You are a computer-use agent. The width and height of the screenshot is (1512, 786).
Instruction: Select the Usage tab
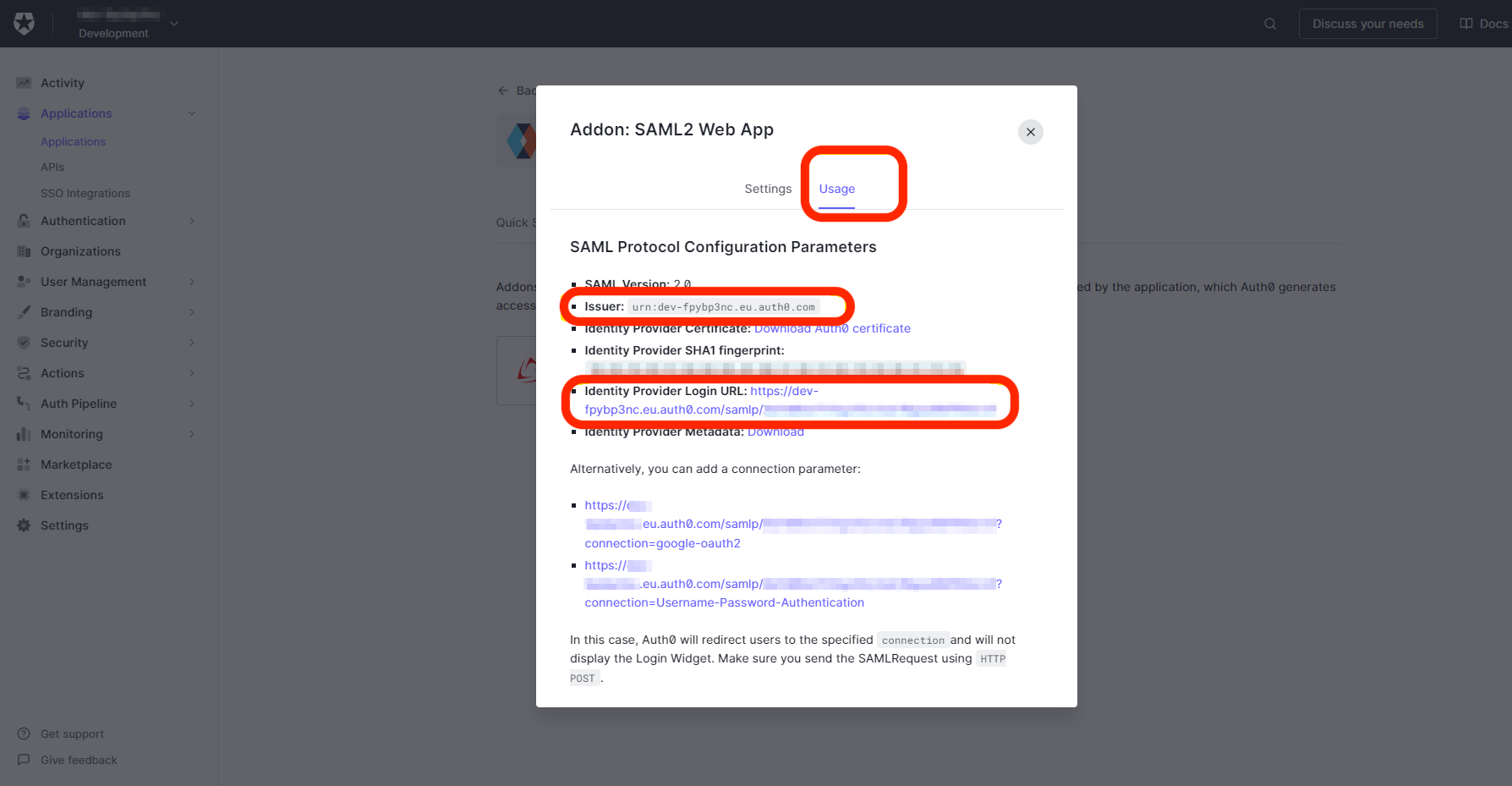[x=836, y=189]
